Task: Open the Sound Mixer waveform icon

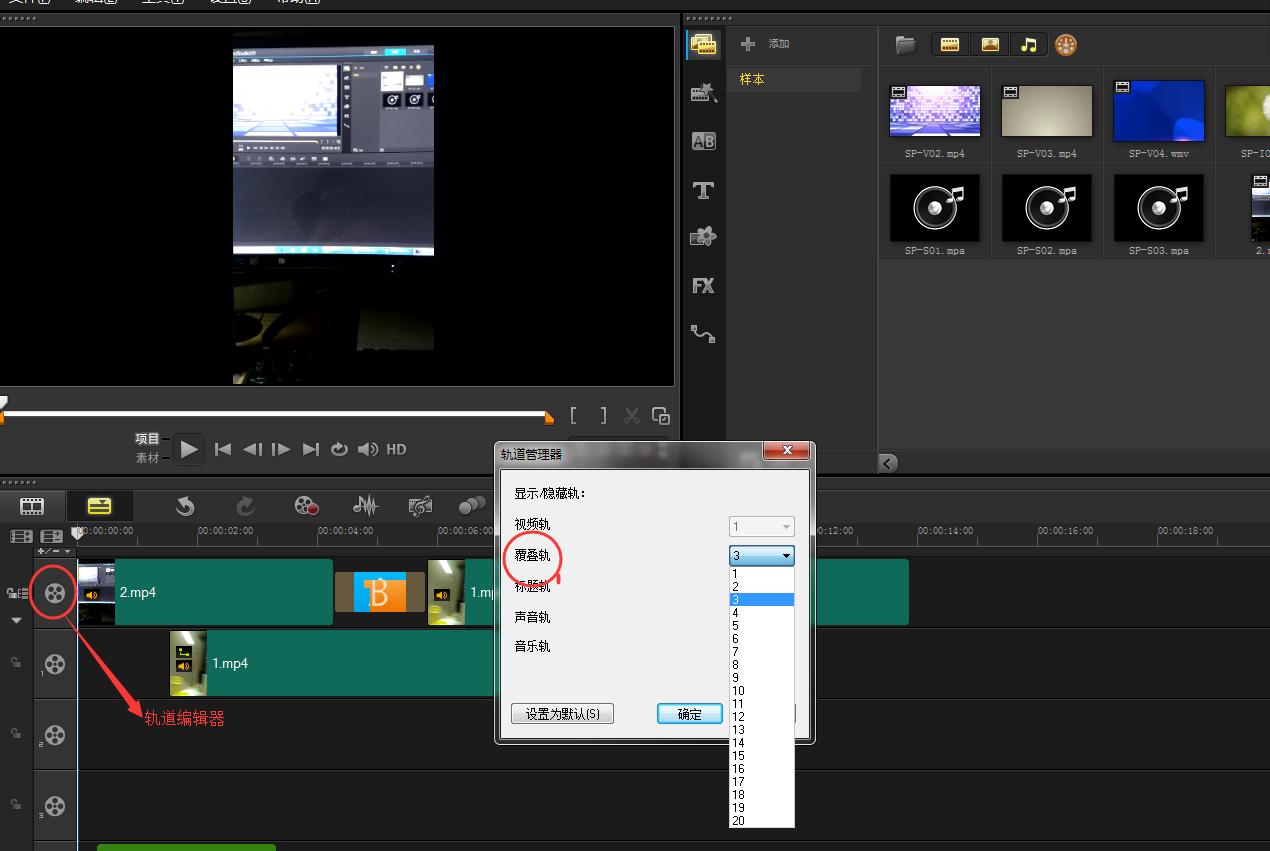Action: click(x=365, y=506)
